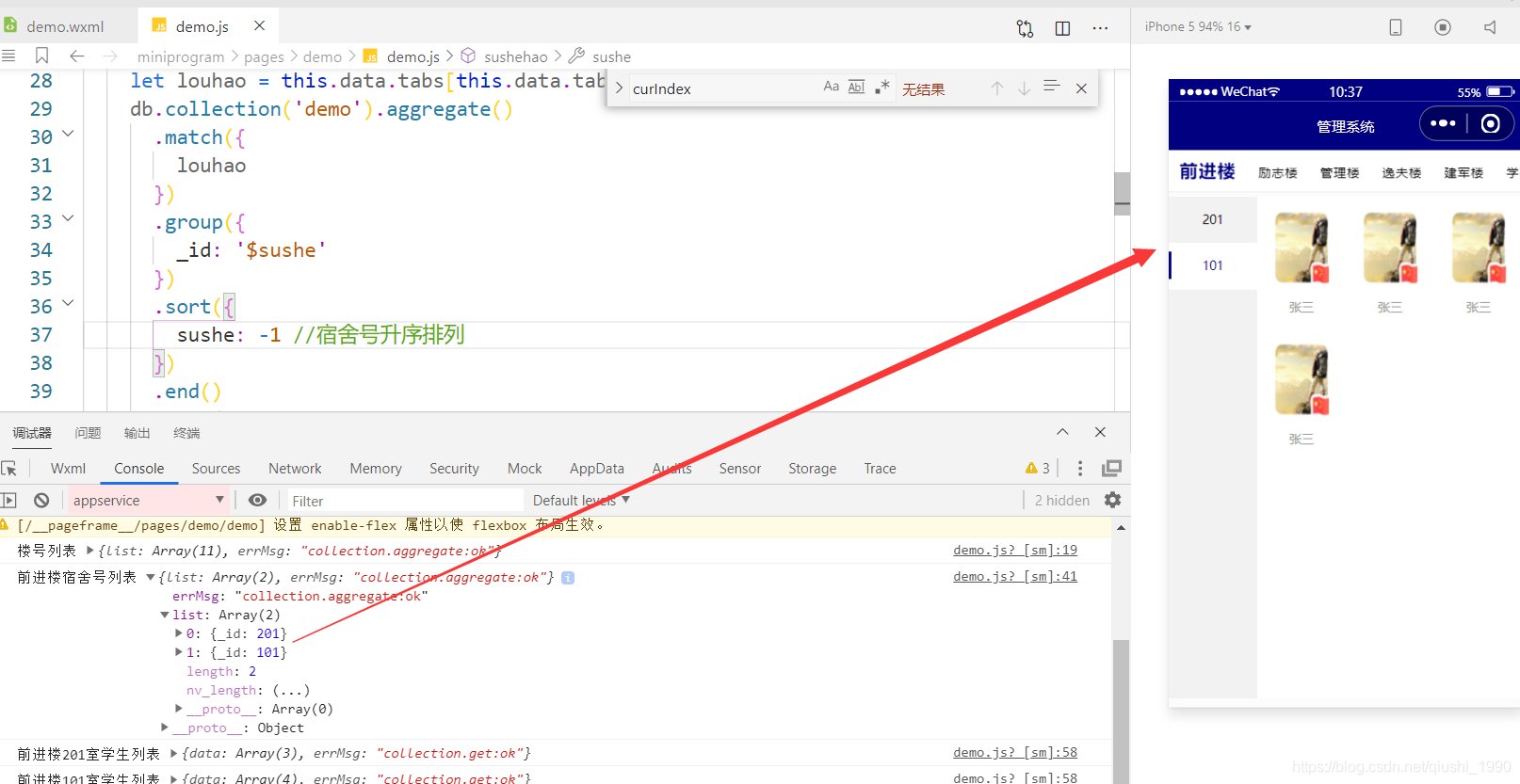Open console settings gear

point(1112,501)
